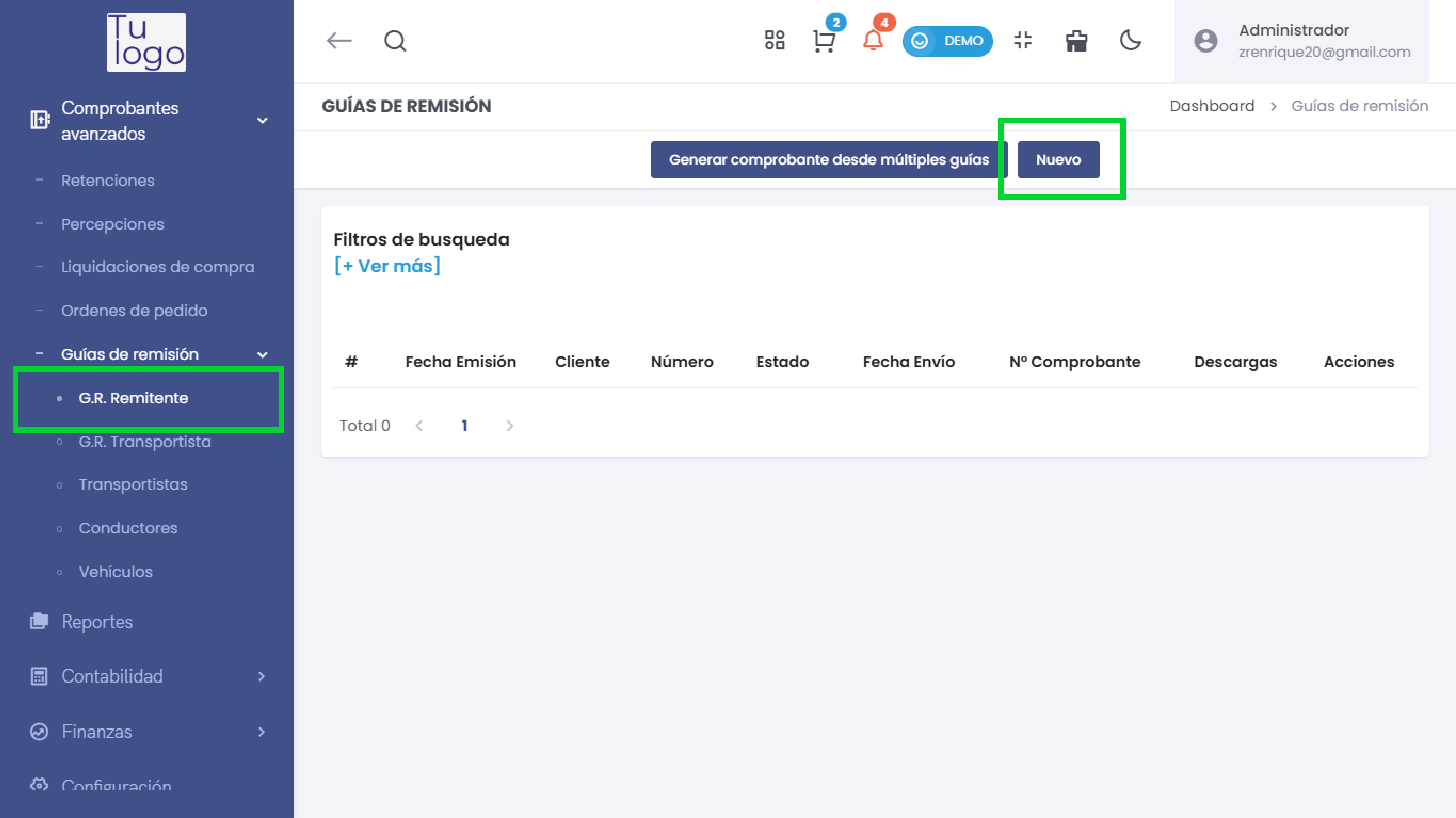Screen dimensions: 1456x818
Task: Open G.R. Transportista menu item
Action: coord(145,441)
